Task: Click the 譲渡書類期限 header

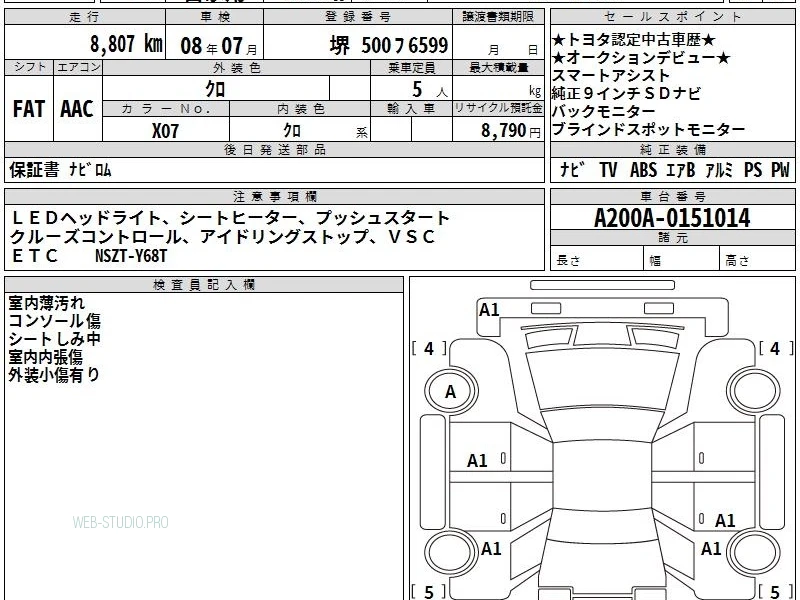Action: tap(498, 17)
